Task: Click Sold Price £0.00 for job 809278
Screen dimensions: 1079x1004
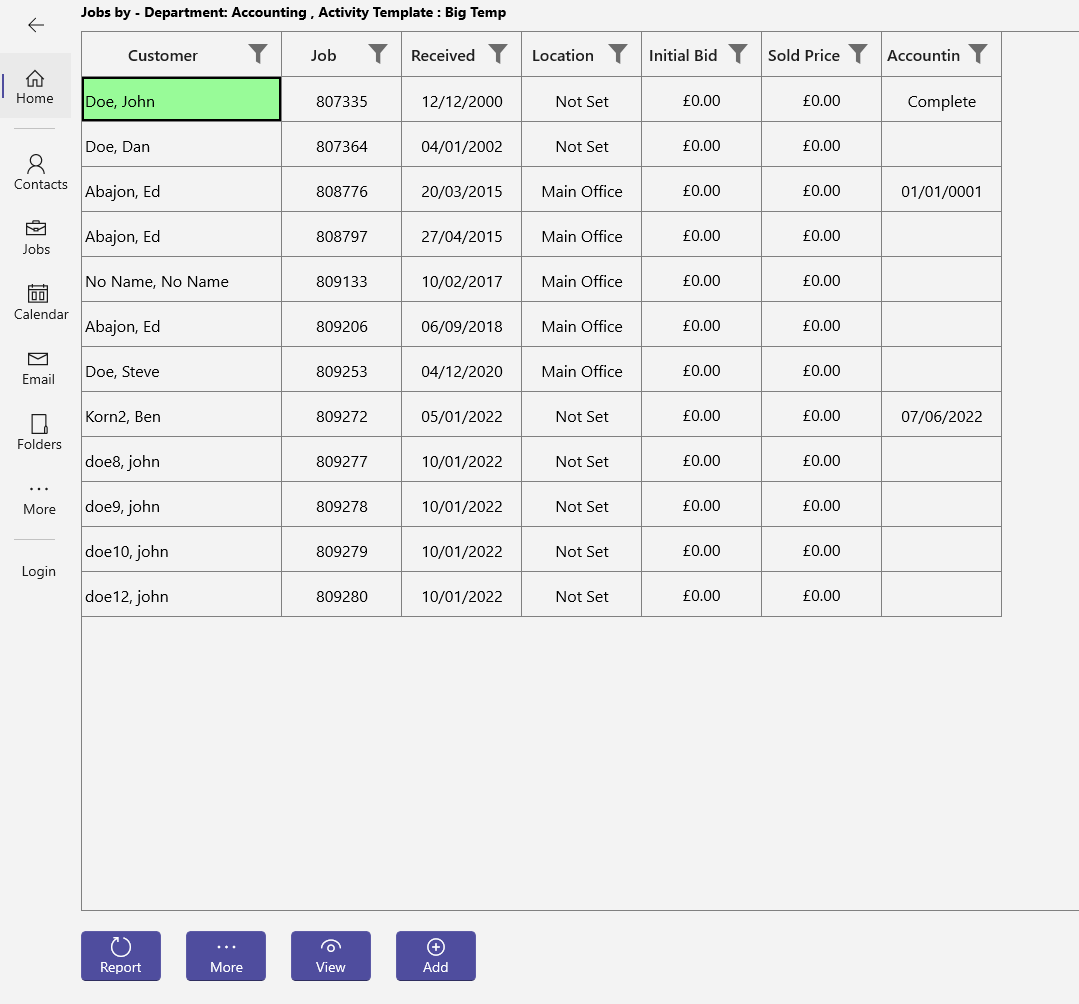Action: (x=821, y=506)
